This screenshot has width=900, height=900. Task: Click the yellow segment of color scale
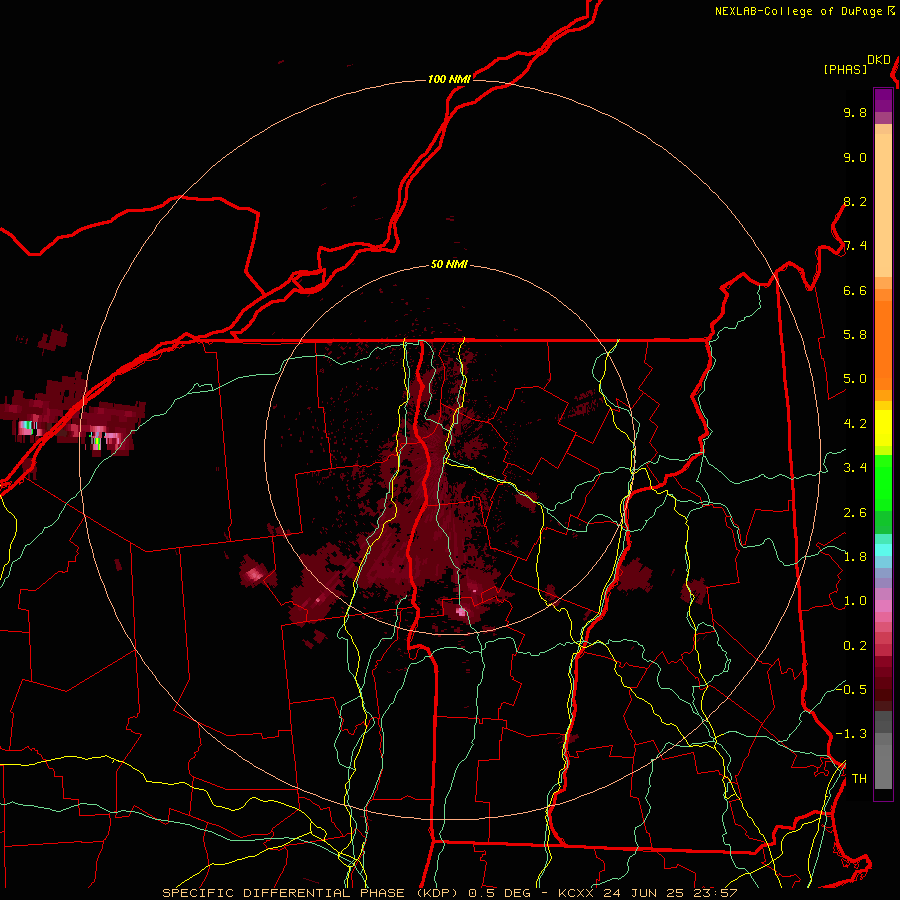883,428
